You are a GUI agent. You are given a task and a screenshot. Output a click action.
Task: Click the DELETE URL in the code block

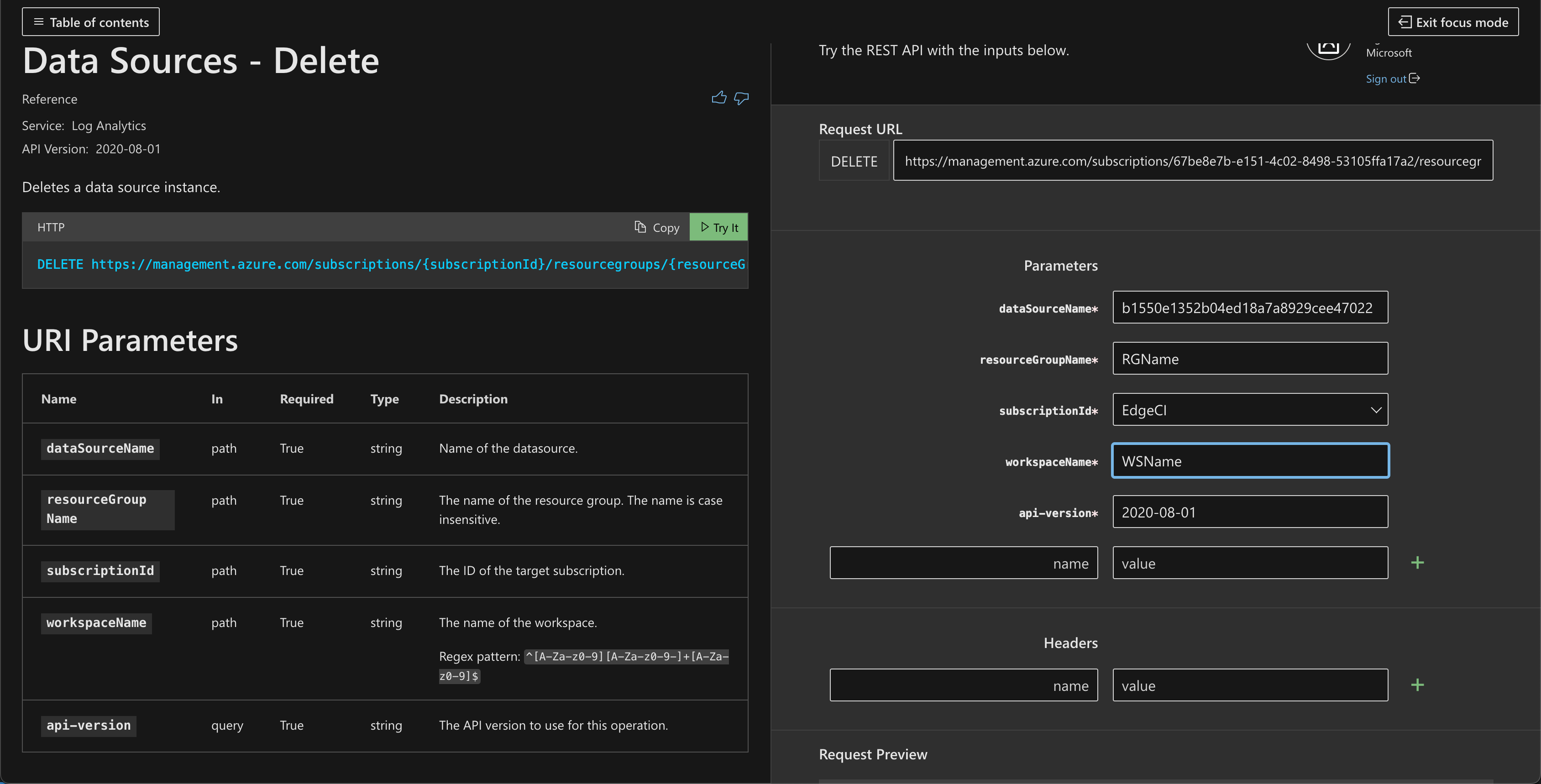click(x=391, y=264)
